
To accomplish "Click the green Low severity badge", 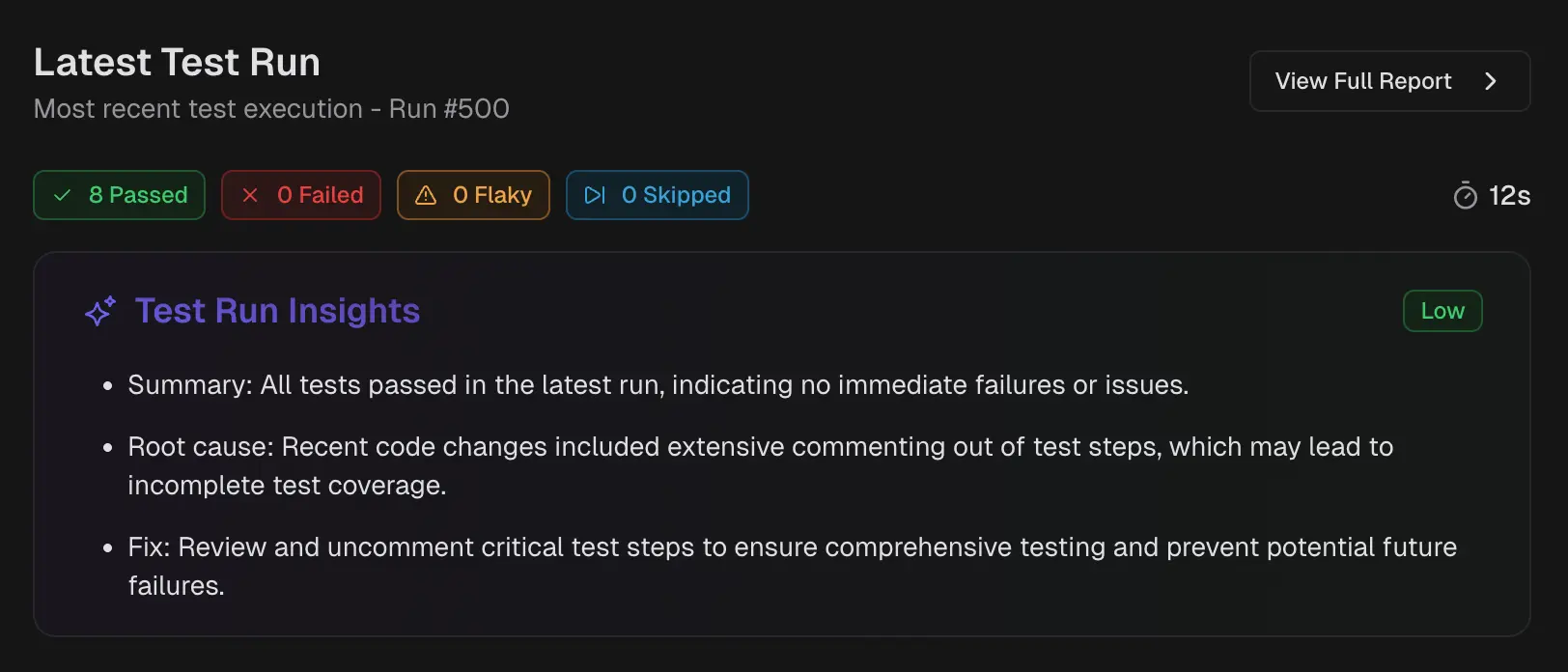I will pyautogui.click(x=1442, y=311).
